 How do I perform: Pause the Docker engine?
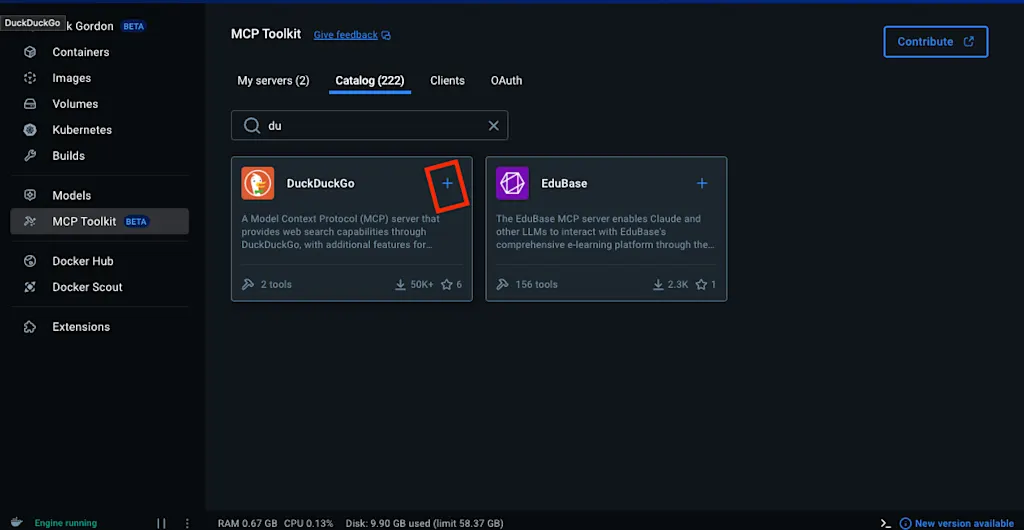click(x=161, y=523)
